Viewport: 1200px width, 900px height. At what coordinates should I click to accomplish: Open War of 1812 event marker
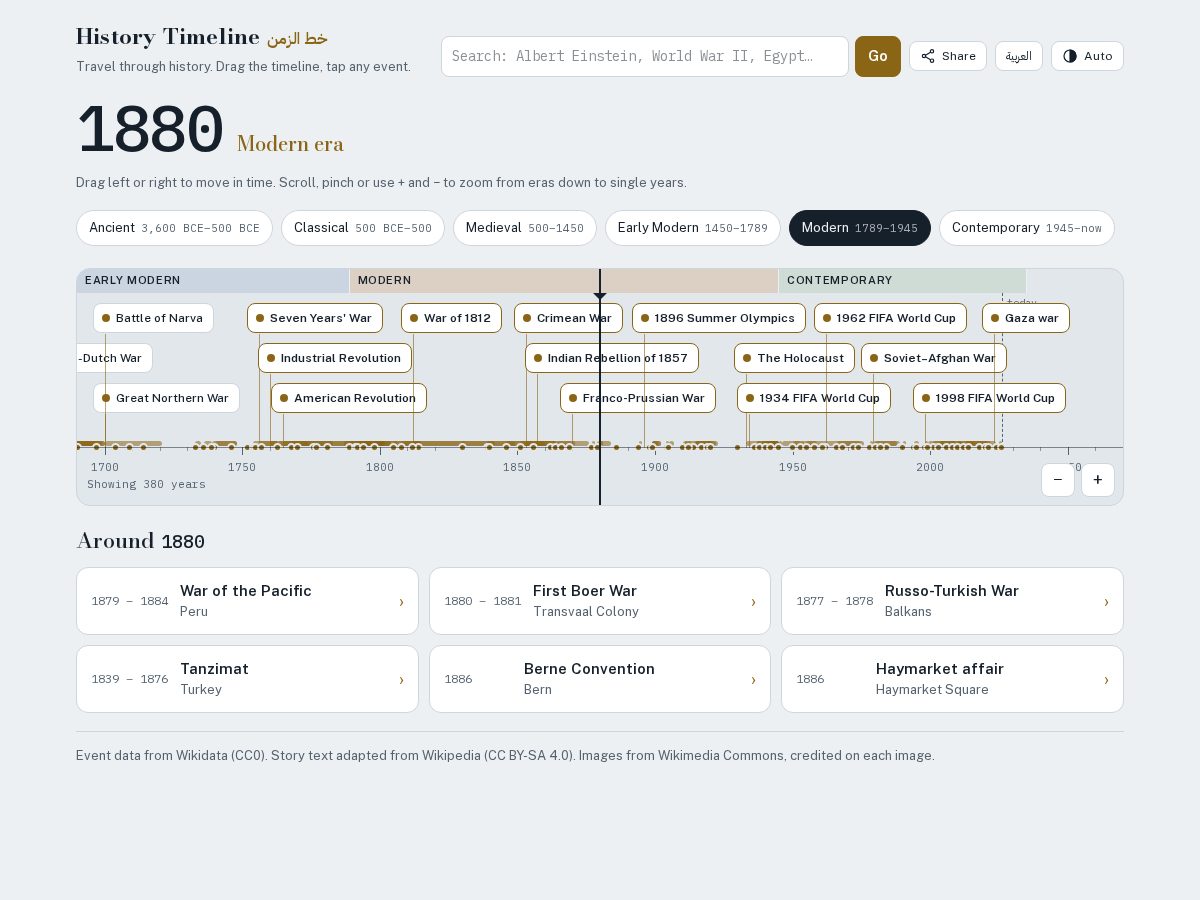(x=451, y=318)
